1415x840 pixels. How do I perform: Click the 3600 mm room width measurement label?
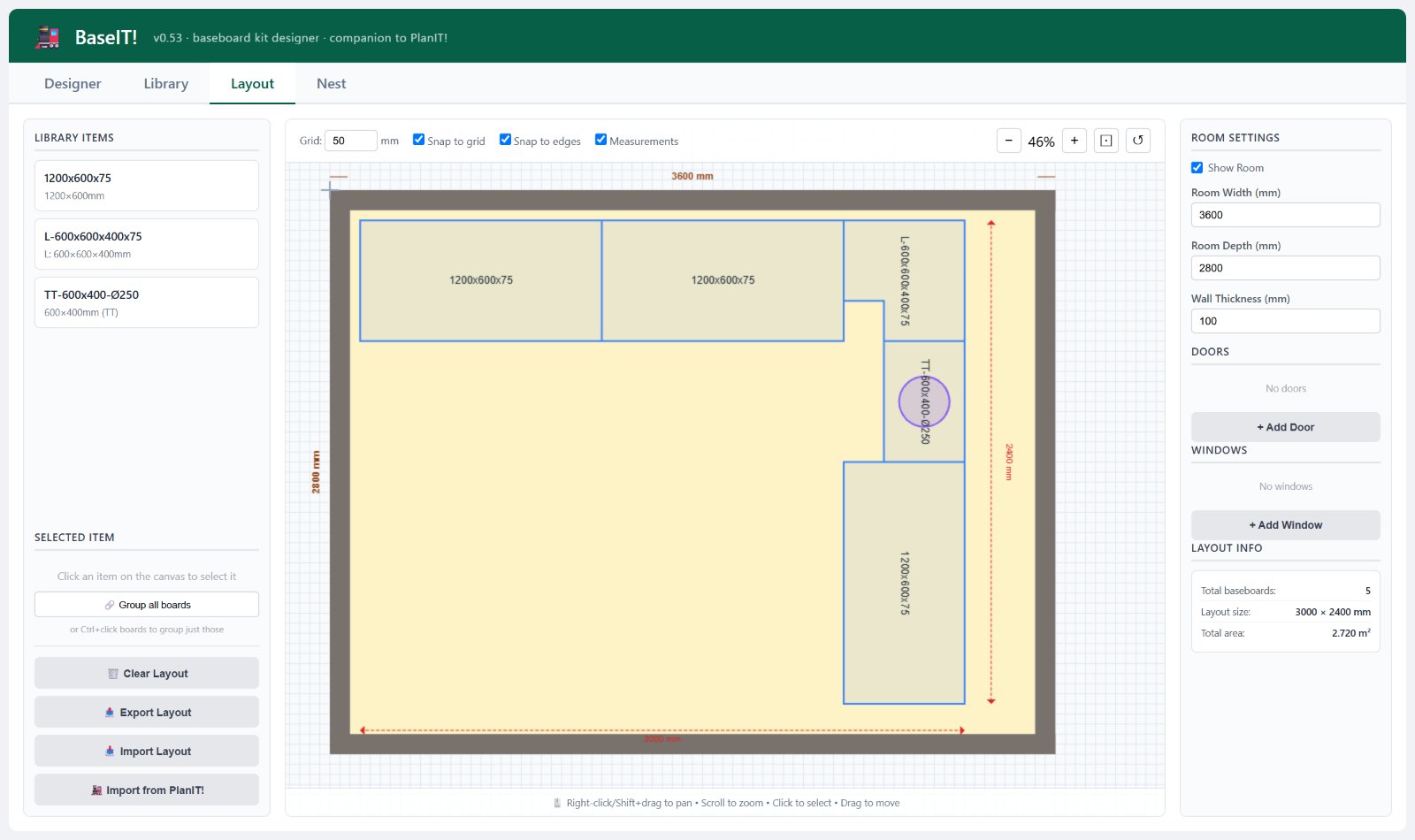point(692,176)
